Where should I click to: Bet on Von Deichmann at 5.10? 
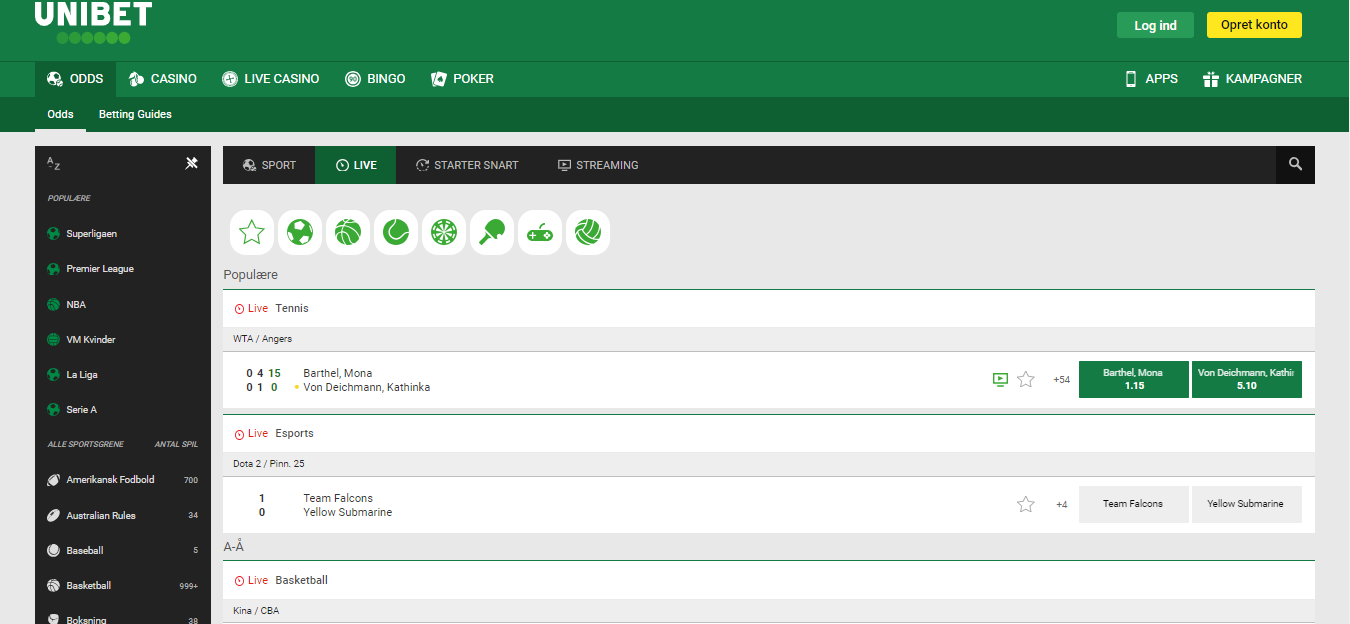pyautogui.click(x=1247, y=379)
